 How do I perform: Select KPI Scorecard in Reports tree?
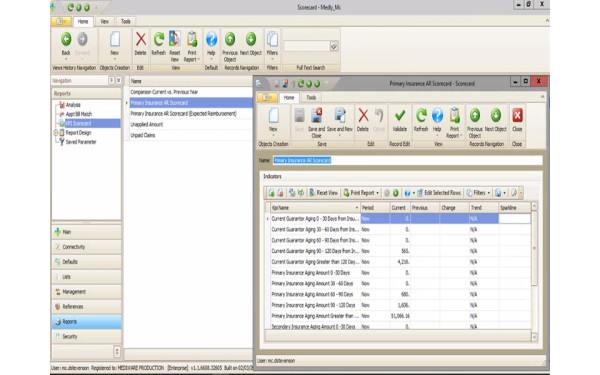[x=78, y=123]
